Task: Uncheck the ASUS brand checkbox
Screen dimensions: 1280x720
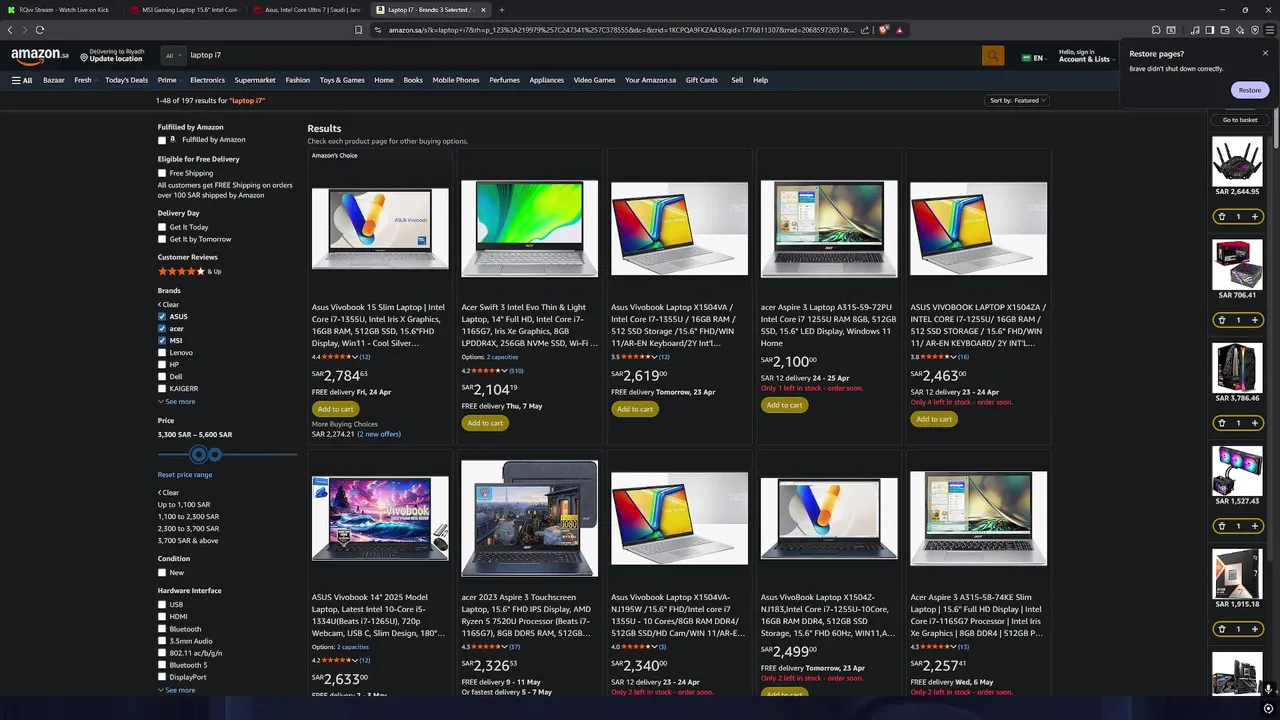Action: click(162, 317)
